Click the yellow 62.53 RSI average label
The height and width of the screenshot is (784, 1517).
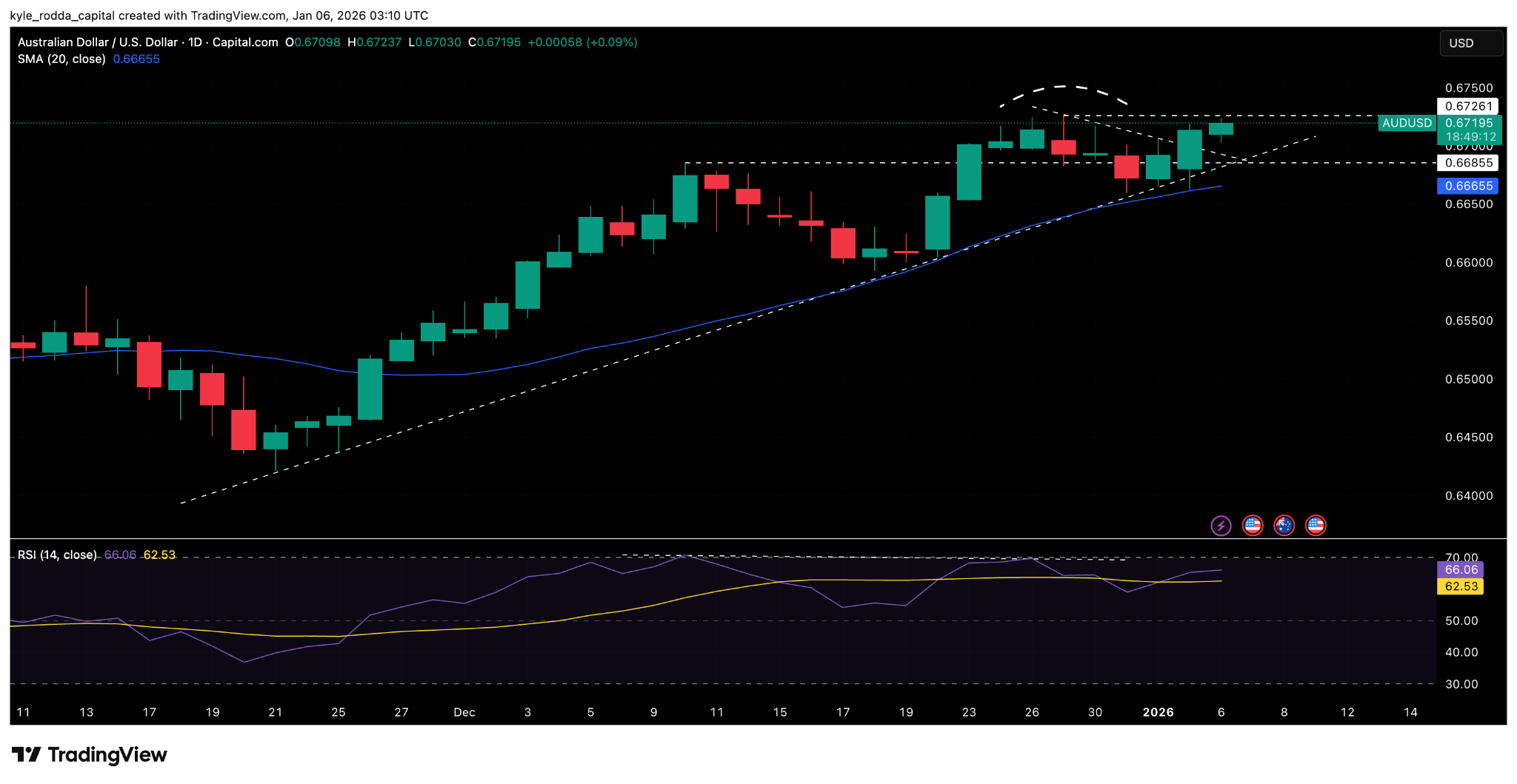[x=1461, y=586]
